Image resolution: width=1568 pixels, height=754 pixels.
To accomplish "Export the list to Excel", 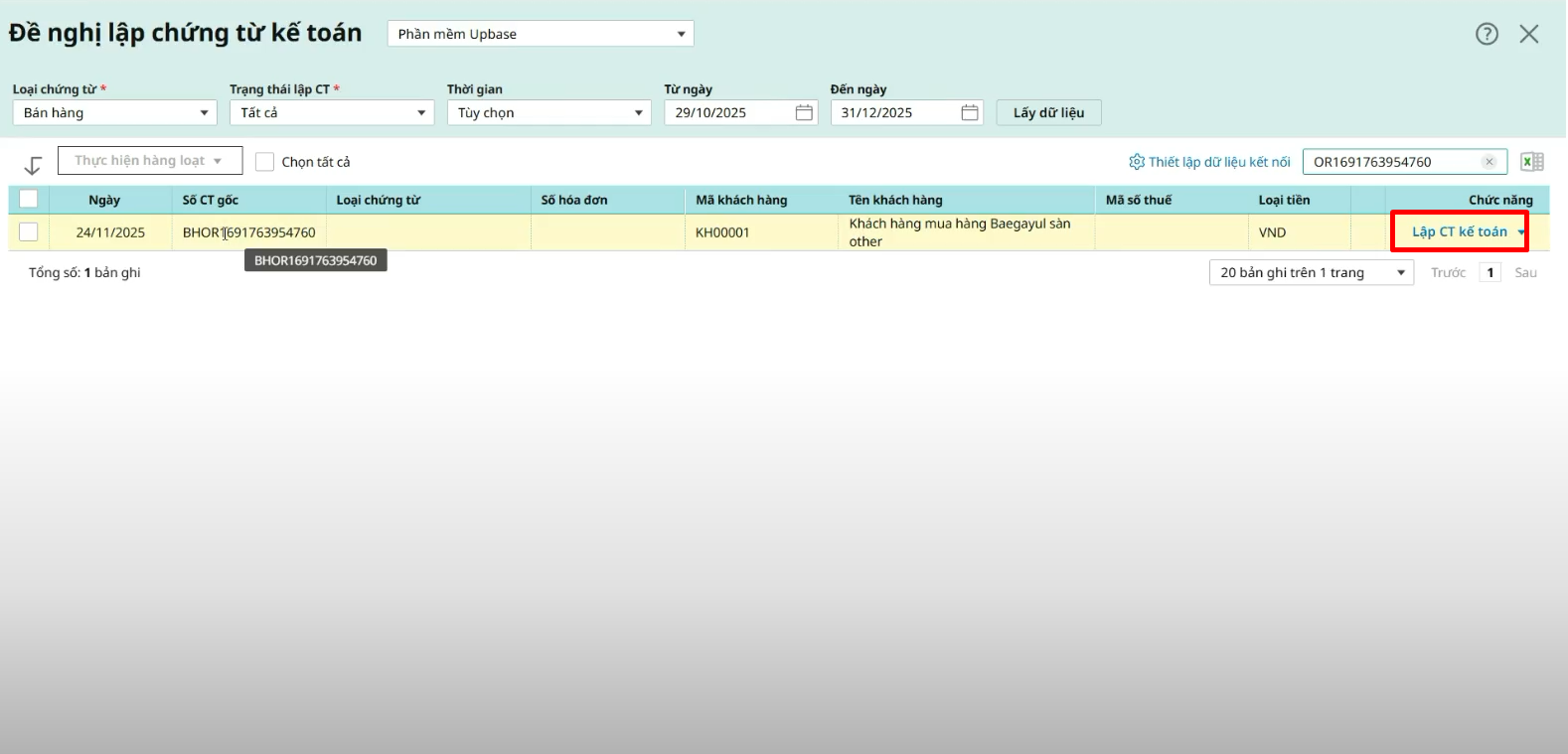I will point(1531,162).
